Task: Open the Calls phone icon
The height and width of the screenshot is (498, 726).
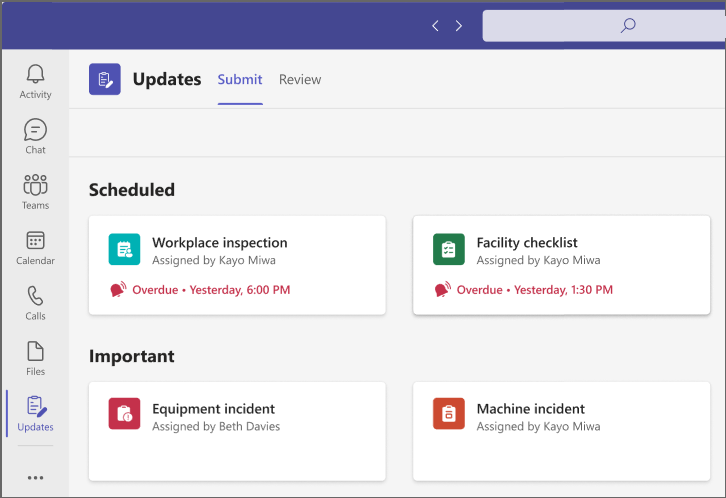Action: tap(35, 296)
